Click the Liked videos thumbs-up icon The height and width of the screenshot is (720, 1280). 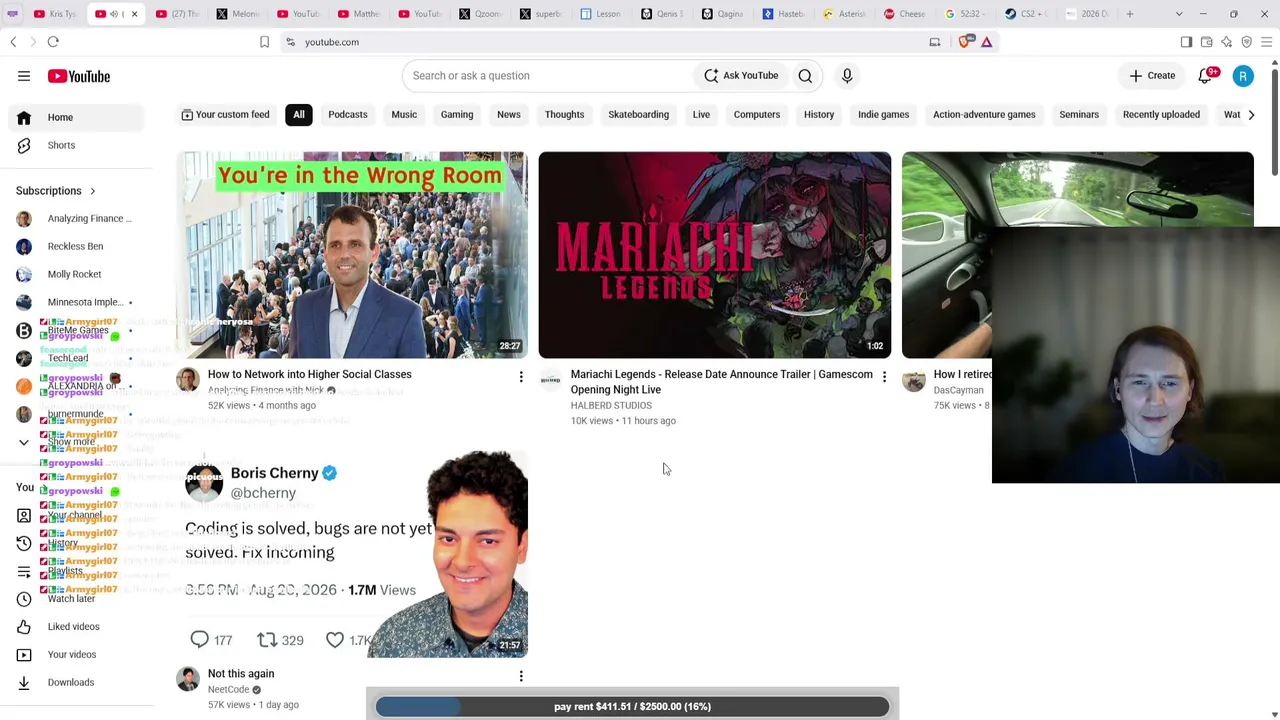(24, 627)
